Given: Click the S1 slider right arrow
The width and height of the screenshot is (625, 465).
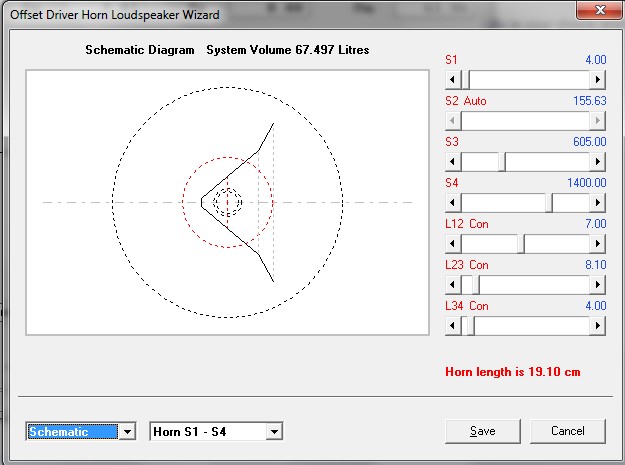Looking at the screenshot, I should (x=597, y=80).
